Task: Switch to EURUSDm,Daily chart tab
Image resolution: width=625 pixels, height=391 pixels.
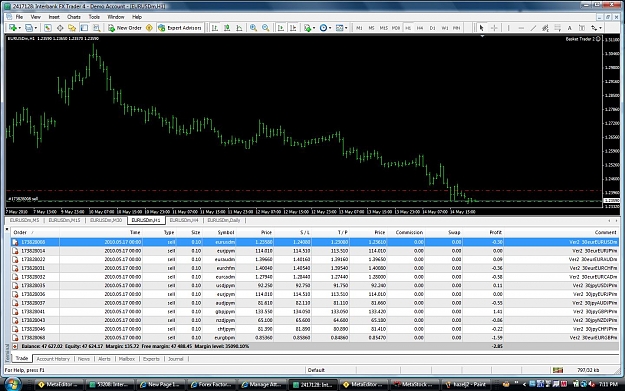Action: tap(224, 220)
